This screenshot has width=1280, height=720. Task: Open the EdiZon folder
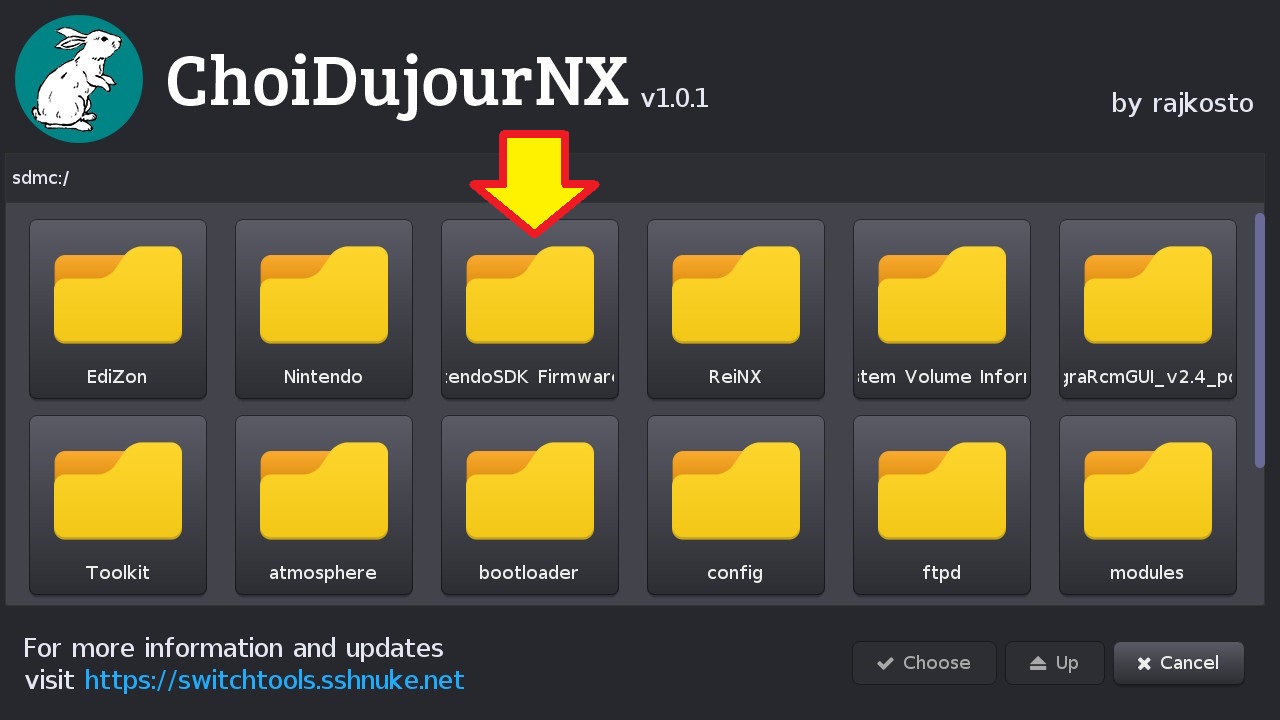(118, 309)
